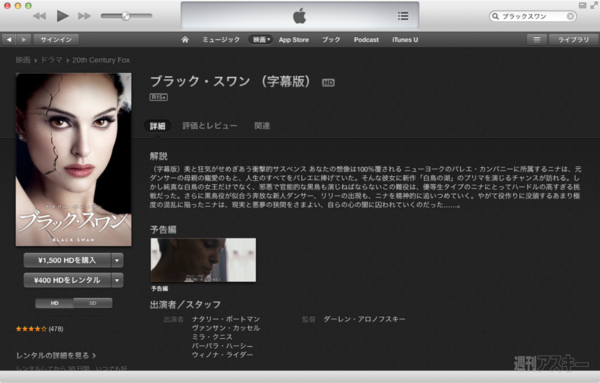Open the Up Next list icon
The height and width of the screenshot is (383, 600).
click(403, 16)
